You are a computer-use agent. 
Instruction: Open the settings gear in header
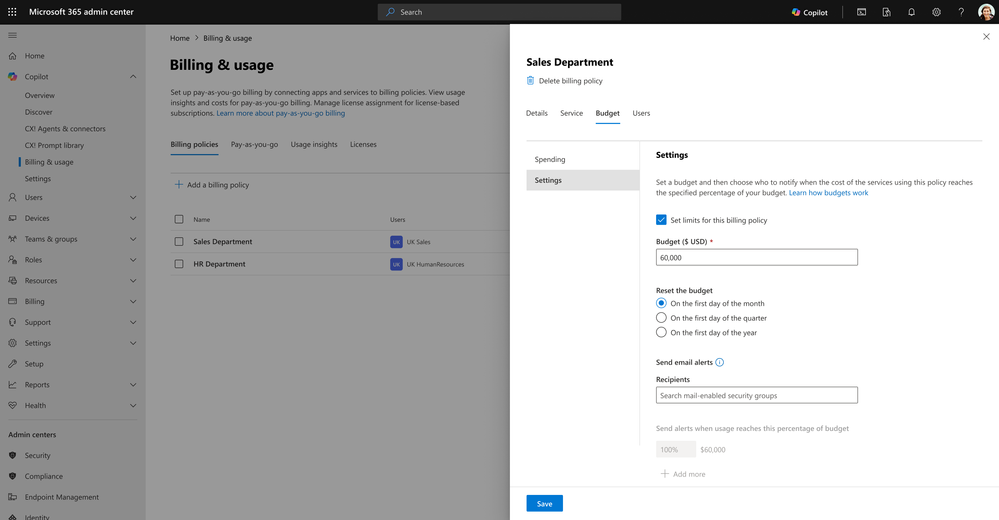(936, 12)
